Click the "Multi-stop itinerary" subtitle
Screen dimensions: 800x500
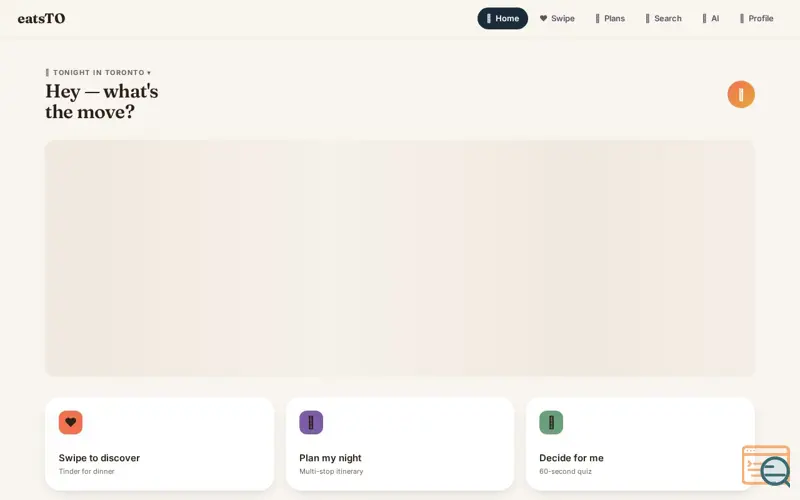[x=331, y=471]
